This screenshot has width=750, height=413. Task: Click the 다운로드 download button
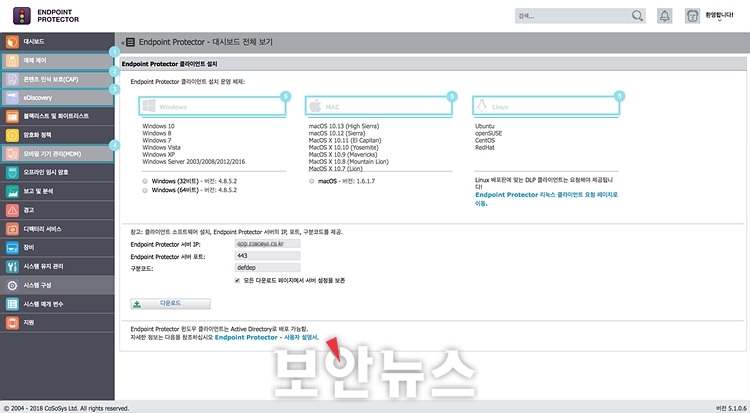point(170,303)
